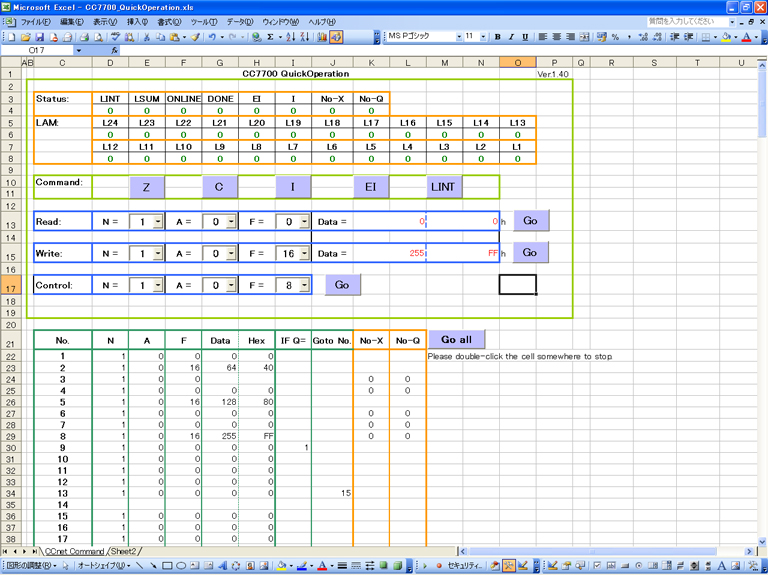Expand the font name dropdown
This screenshot has height=575, width=768.
459,37
